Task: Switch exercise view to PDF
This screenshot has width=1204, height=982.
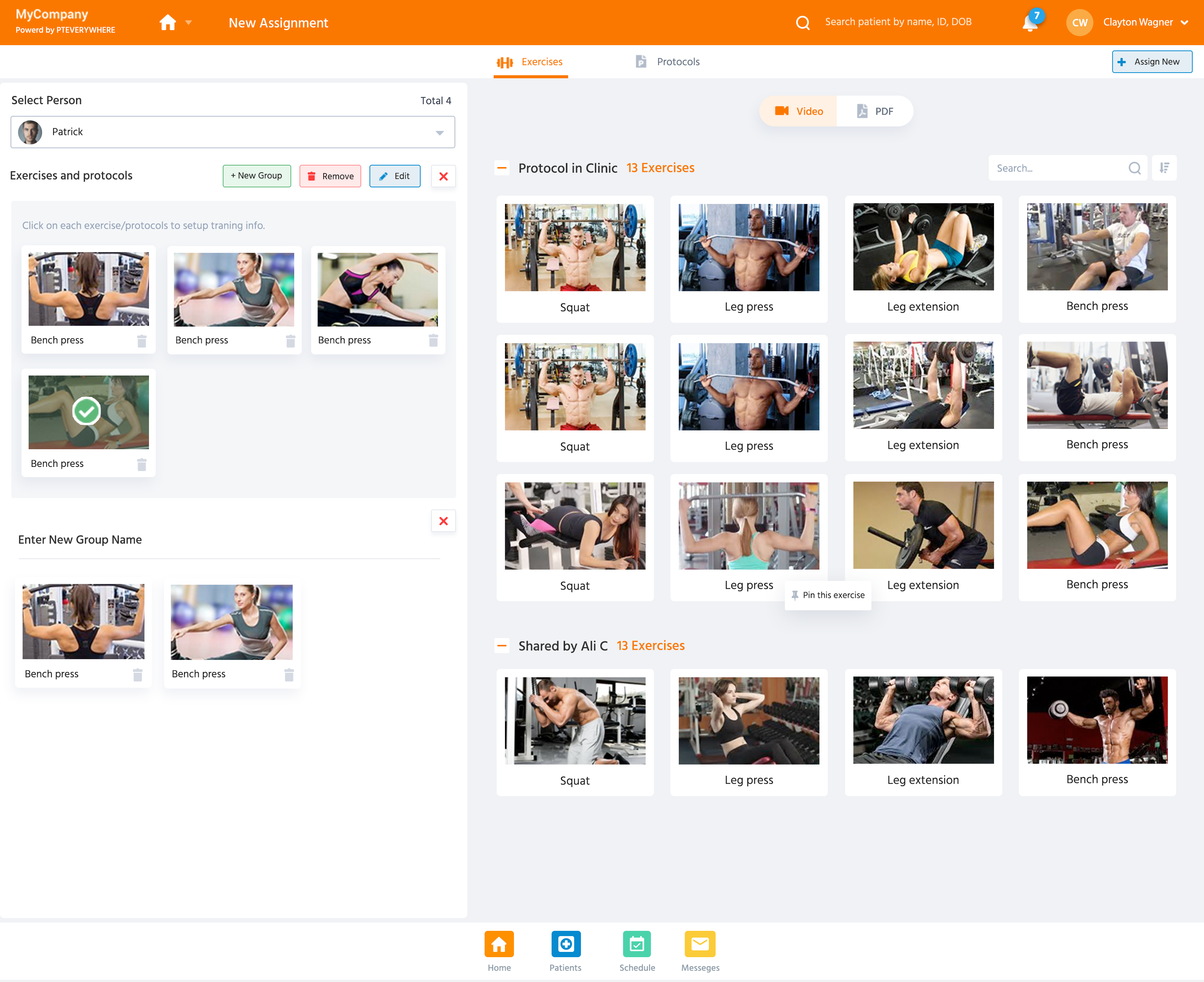Action: point(875,111)
